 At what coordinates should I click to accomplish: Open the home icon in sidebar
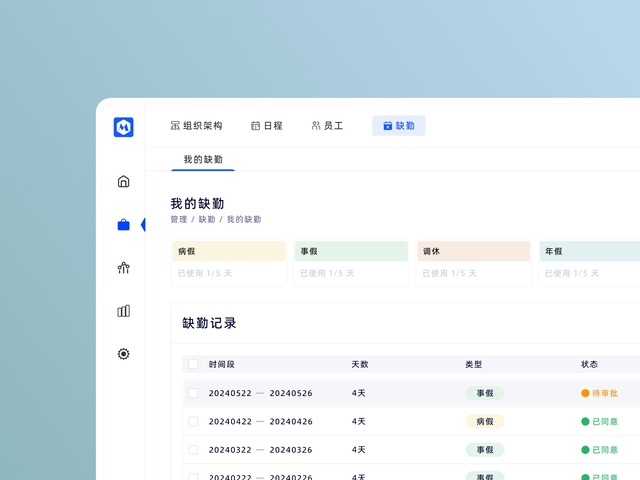tap(123, 182)
